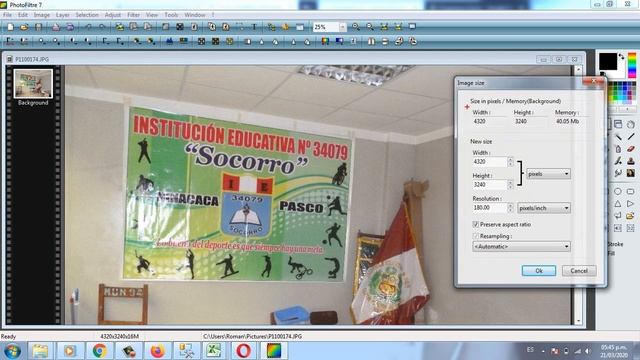This screenshot has width=640, height=360.
Task: Click the Resolution stepper arrows
Action: 510,208
